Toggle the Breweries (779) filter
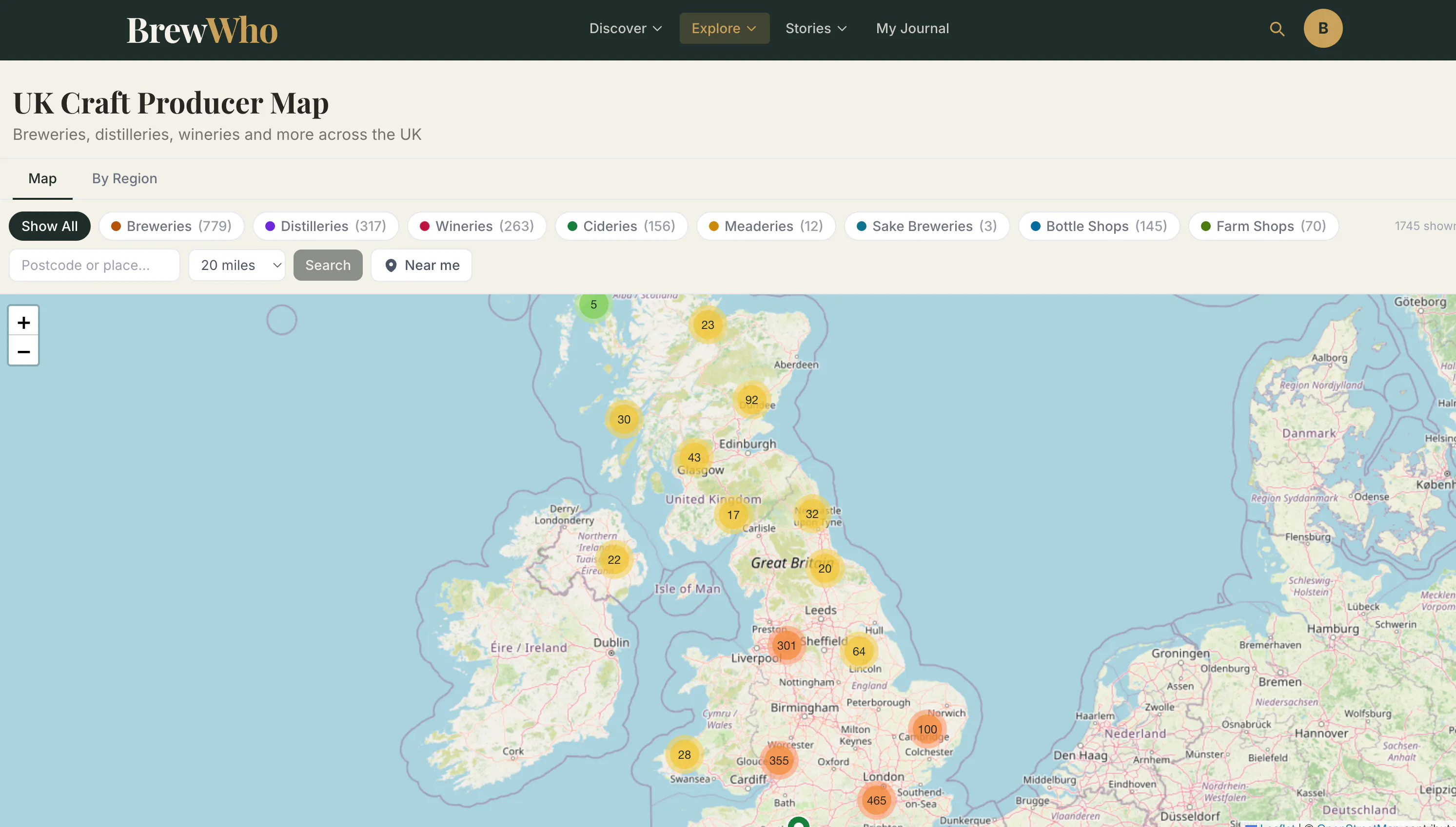 coord(172,226)
